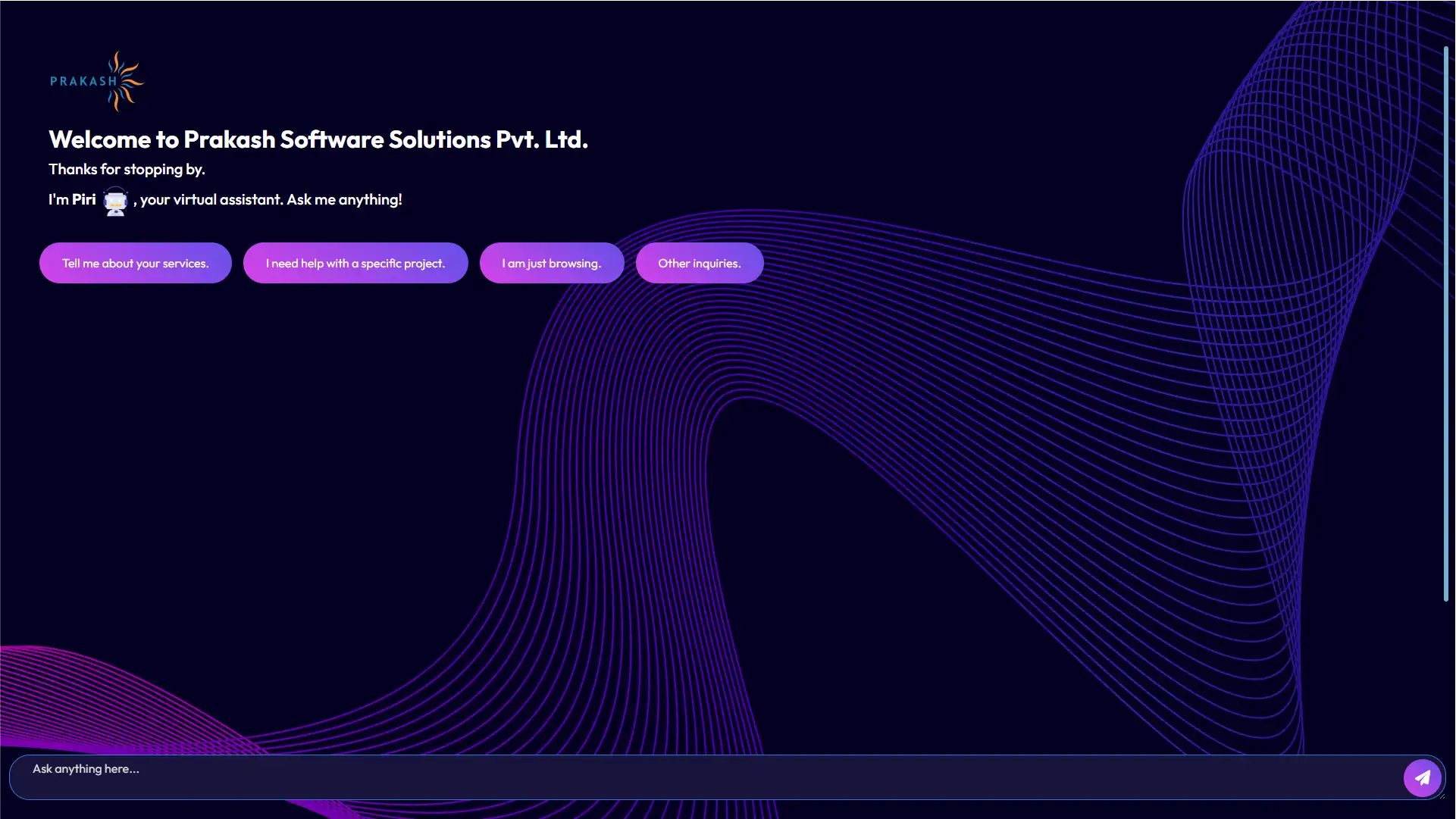Screen dimensions: 1456x819
Task: Click 'your virtual assistant. Ask me anything!' text
Action: pos(271,200)
